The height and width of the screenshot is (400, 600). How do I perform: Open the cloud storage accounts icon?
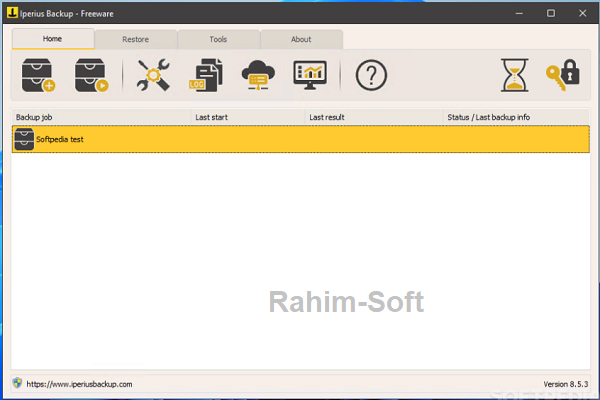click(x=258, y=75)
